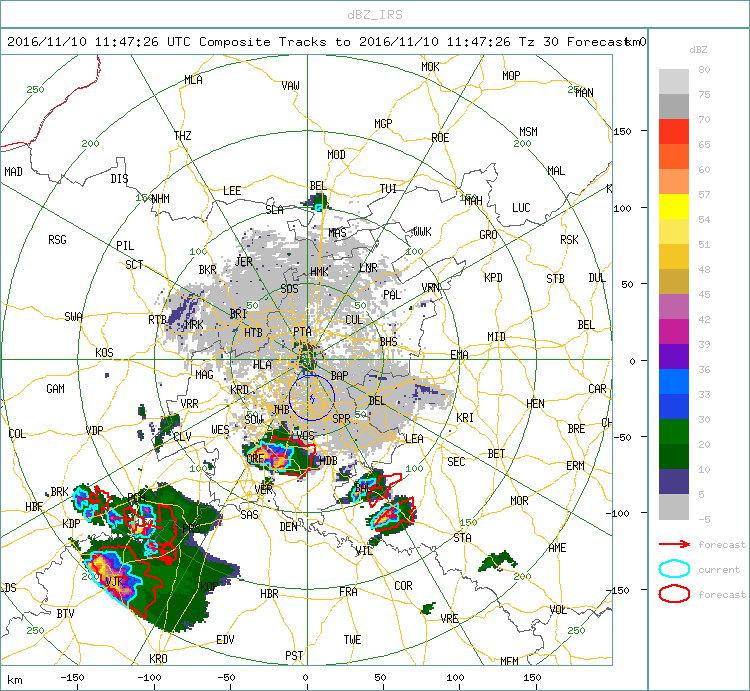Click the VOL station label
This screenshot has height=691, width=750.
559,610
